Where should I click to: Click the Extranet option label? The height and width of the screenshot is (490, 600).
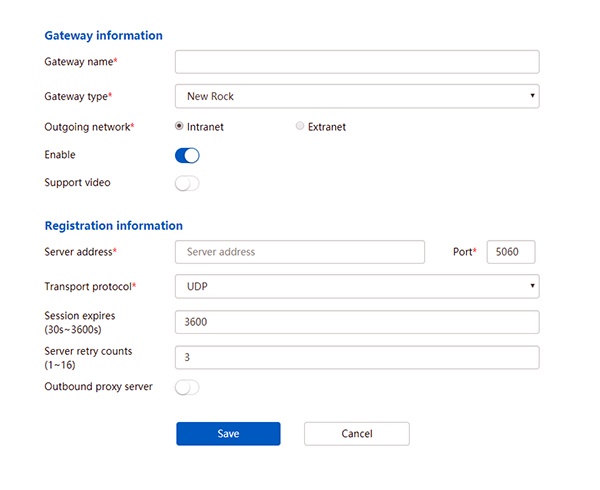pos(327,127)
